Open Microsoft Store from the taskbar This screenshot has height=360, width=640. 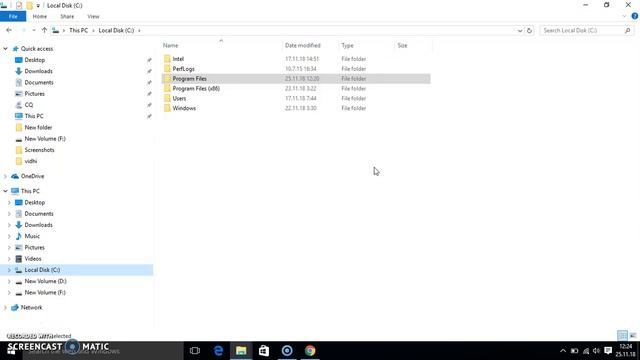pos(264,351)
